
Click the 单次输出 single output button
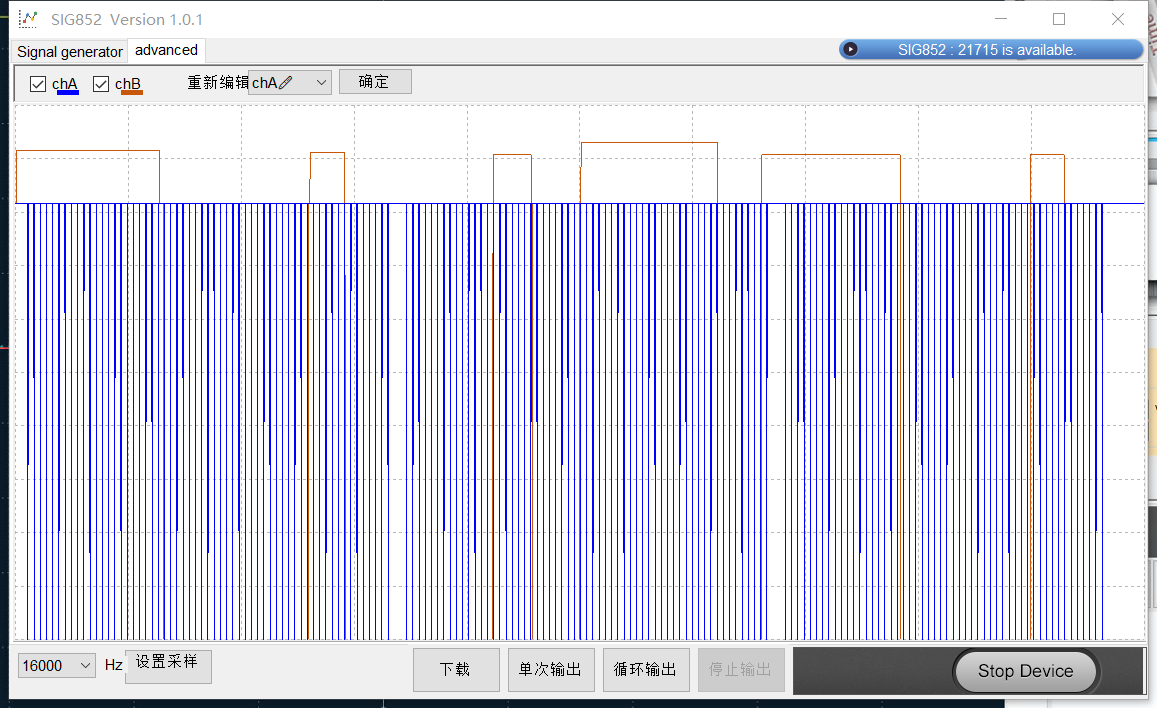(x=551, y=670)
